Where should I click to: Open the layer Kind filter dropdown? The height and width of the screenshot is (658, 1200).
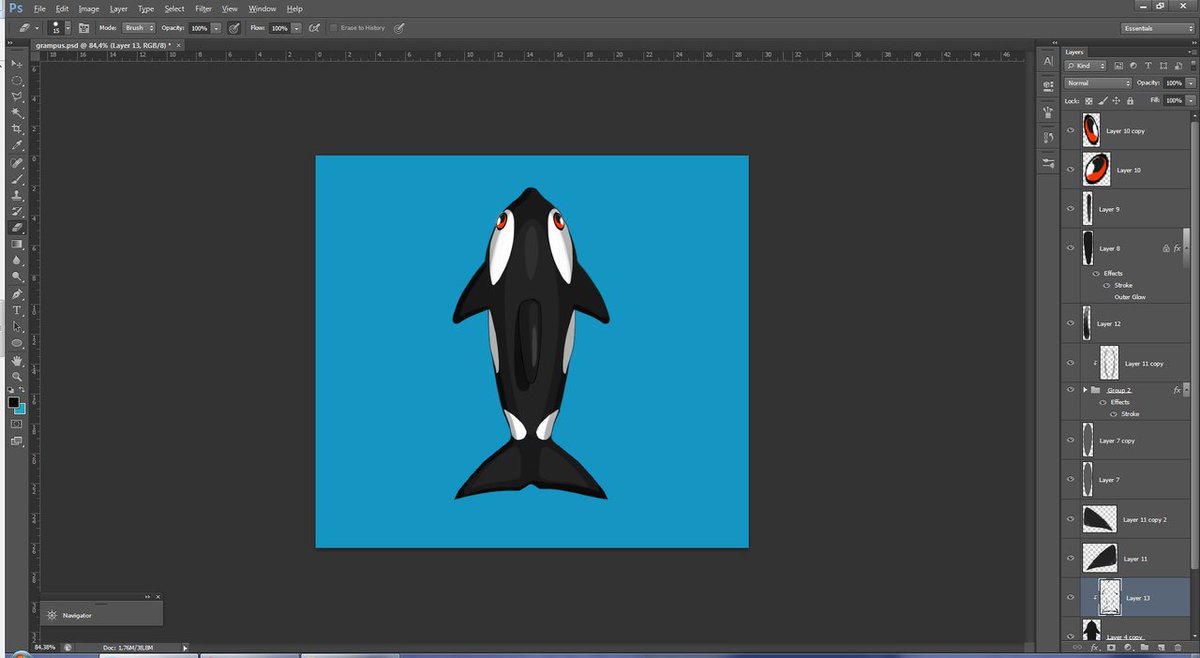click(x=1085, y=65)
